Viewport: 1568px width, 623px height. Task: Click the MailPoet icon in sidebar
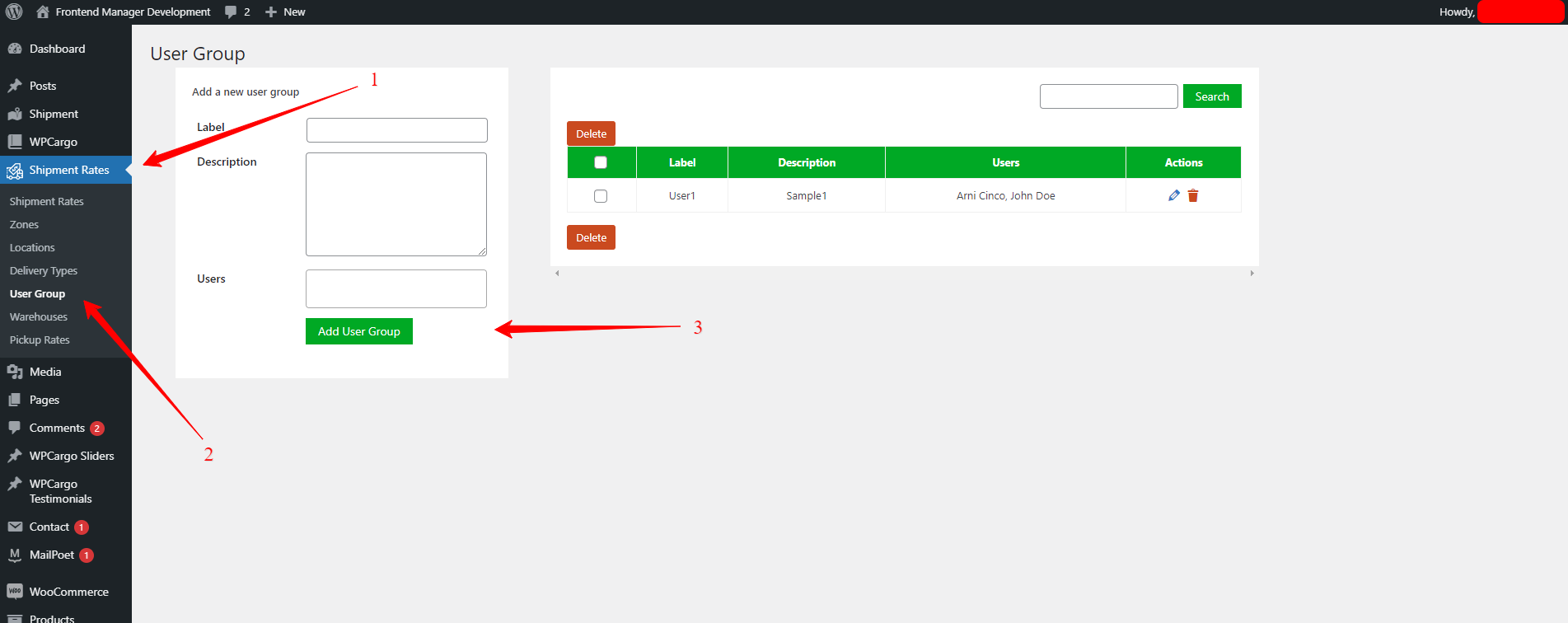click(x=15, y=555)
